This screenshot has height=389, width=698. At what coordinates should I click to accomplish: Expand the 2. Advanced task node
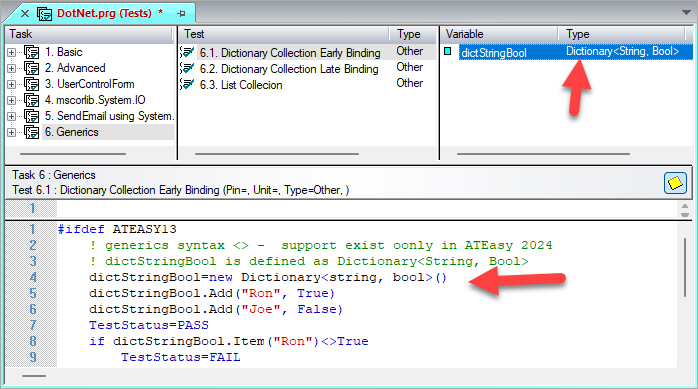[12, 69]
